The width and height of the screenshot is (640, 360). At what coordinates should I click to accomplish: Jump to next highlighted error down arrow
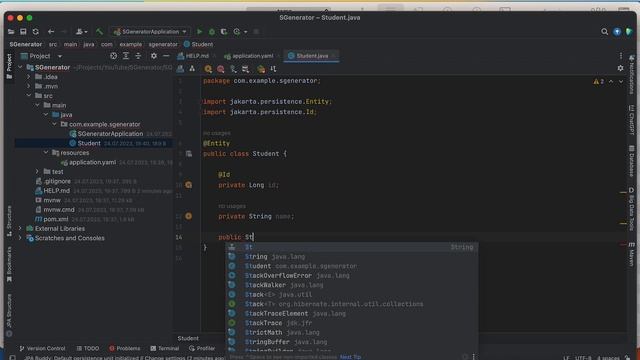tap(621, 82)
